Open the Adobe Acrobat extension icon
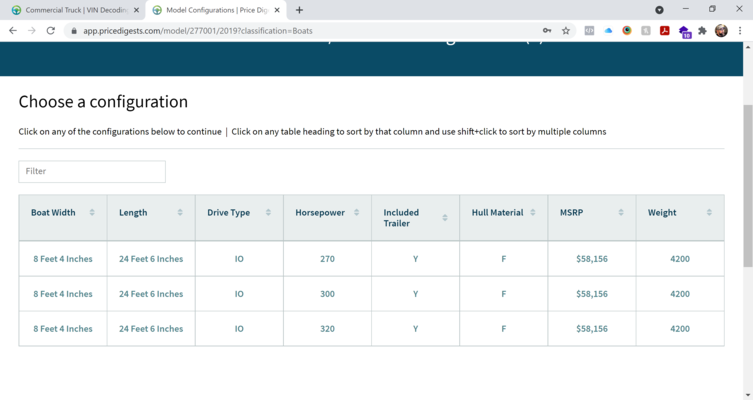The height and width of the screenshot is (400, 753). (x=664, y=31)
